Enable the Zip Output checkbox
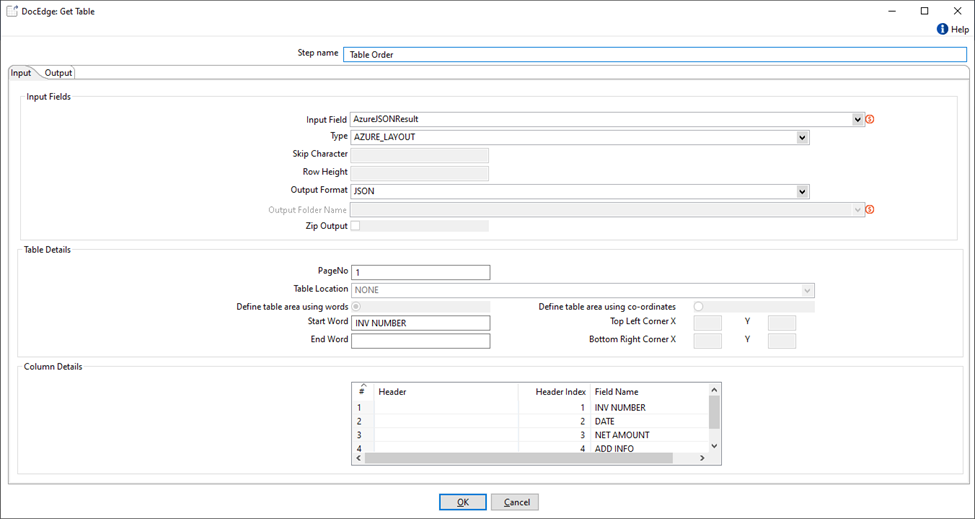This screenshot has height=519, width=975. coord(355,226)
